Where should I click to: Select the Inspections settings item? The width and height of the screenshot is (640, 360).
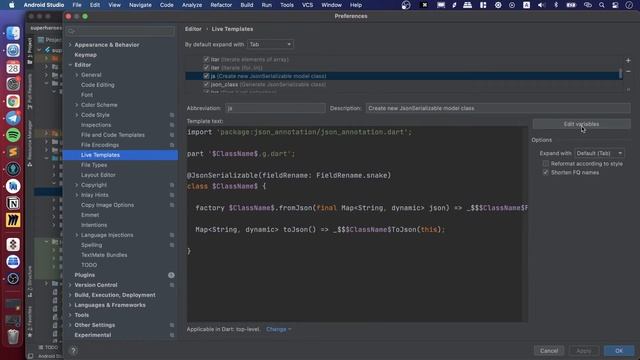(x=96, y=125)
